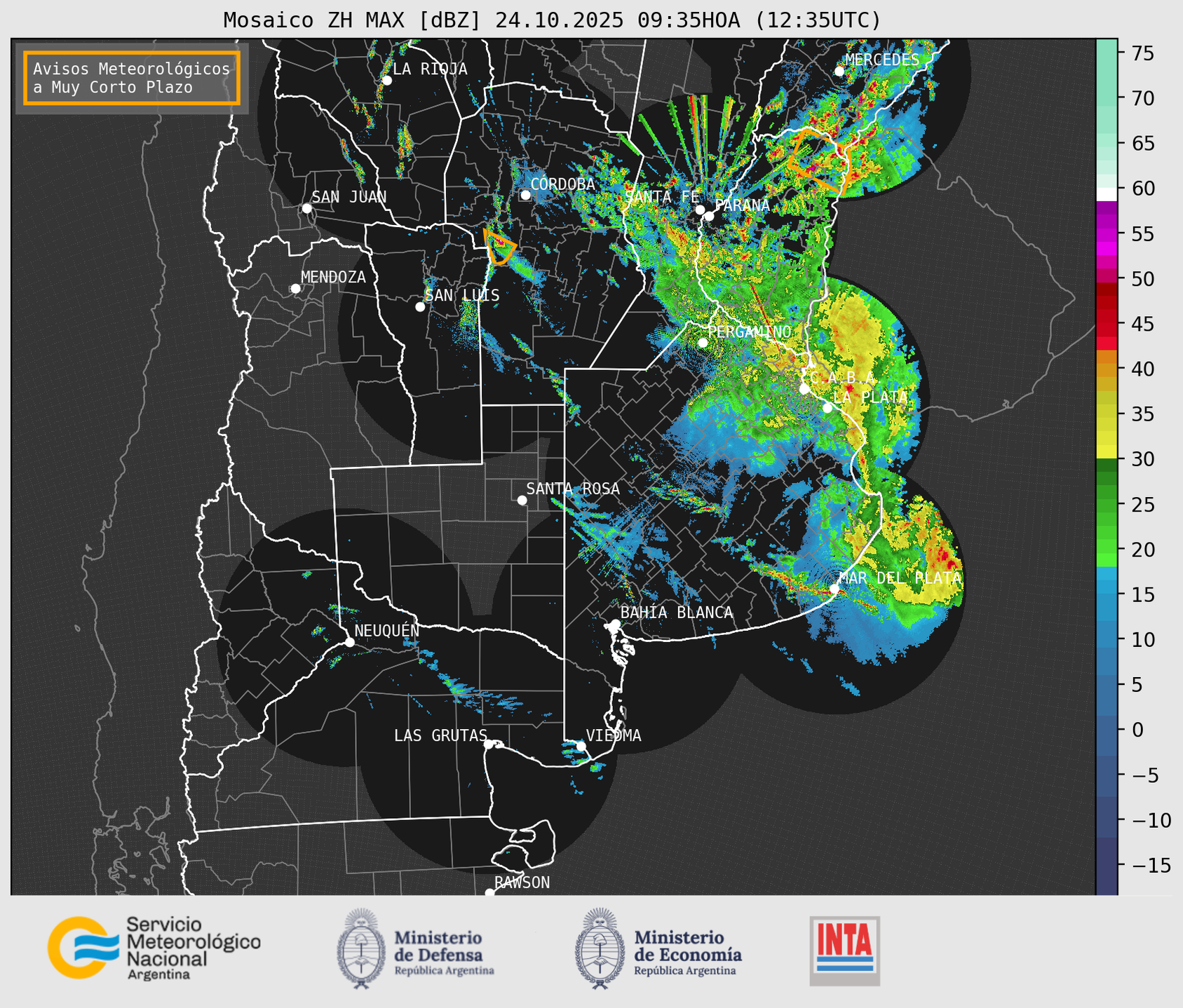Click the RAWSON map label
Image resolution: width=1183 pixels, height=1008 pixels.
tap(522, 883)
